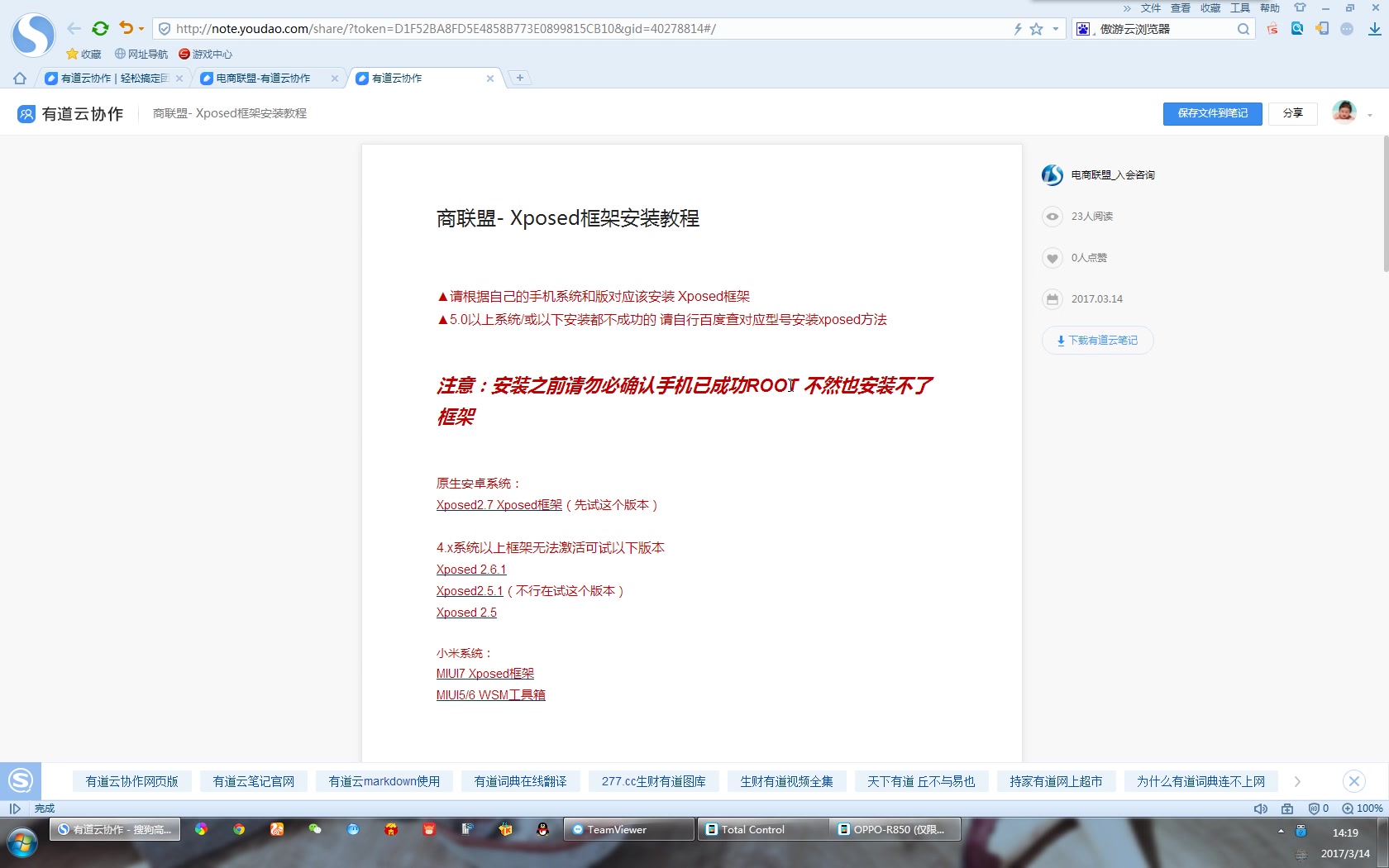Open the Xposed 2.6.1 link
The height and width of the screenshot is (868, 1389).
click(471, 570)
